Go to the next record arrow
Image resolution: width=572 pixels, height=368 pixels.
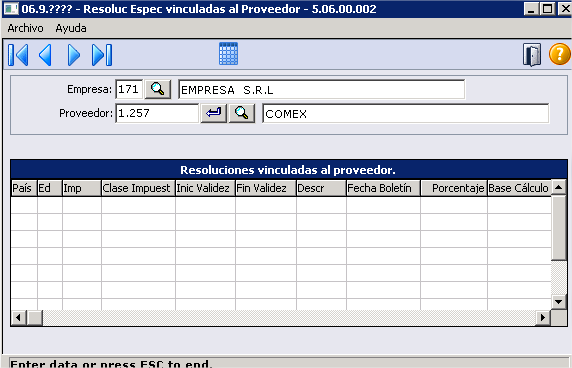tap(74, 55)
